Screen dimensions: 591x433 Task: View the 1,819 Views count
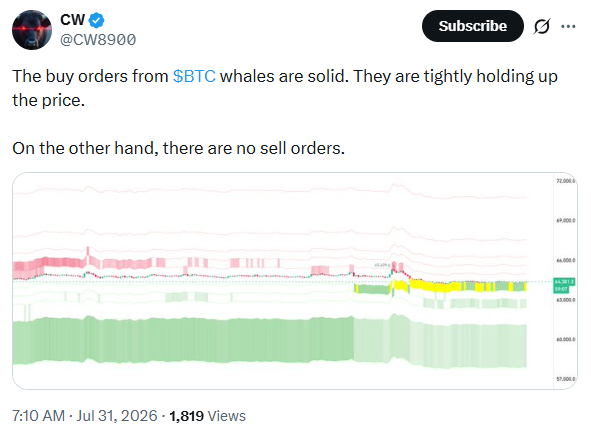207,416
